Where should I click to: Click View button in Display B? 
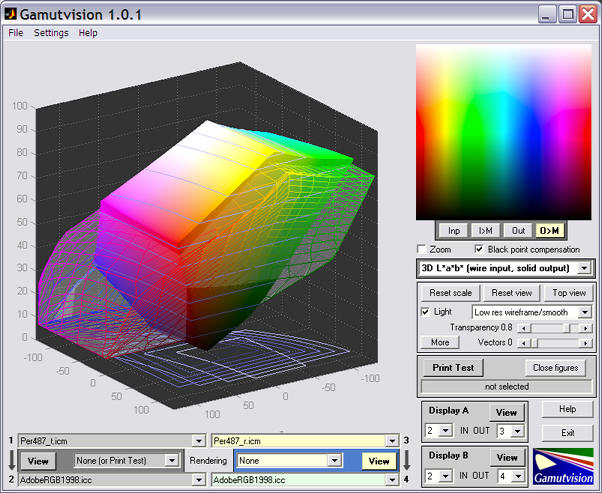[507, 458]
